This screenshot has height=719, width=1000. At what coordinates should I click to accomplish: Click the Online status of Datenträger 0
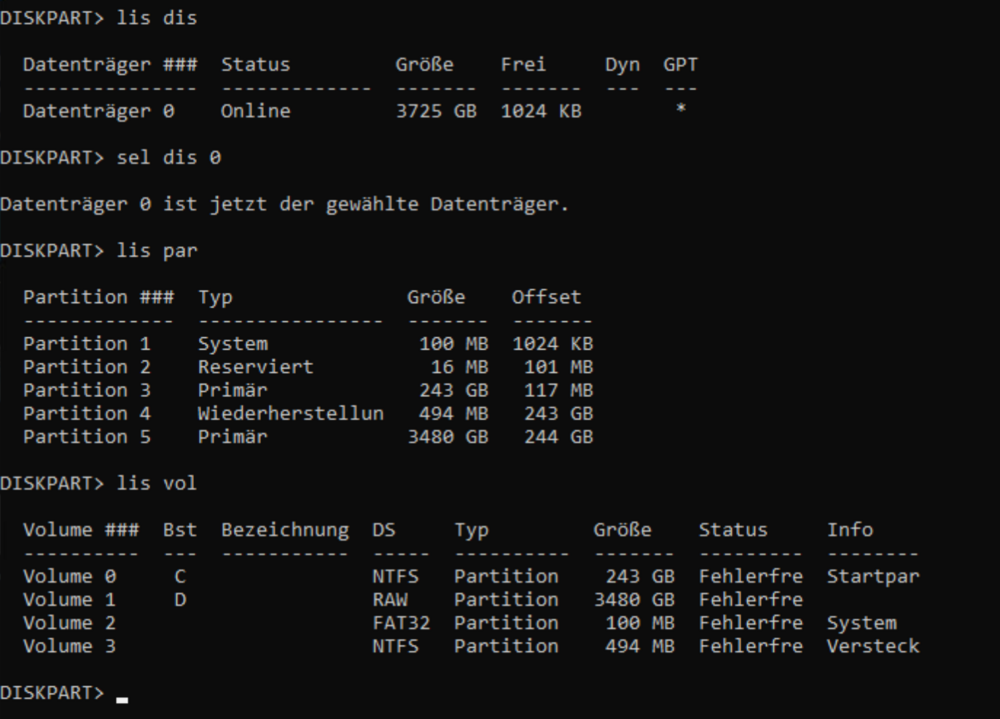tap(256, 111)
